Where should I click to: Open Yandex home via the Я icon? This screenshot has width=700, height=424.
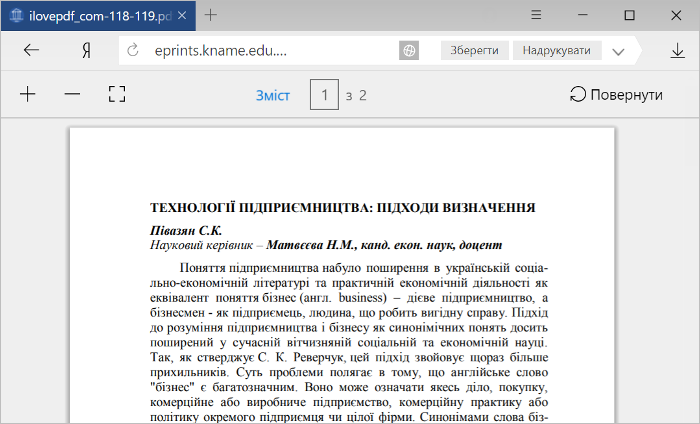pos(87,50)
